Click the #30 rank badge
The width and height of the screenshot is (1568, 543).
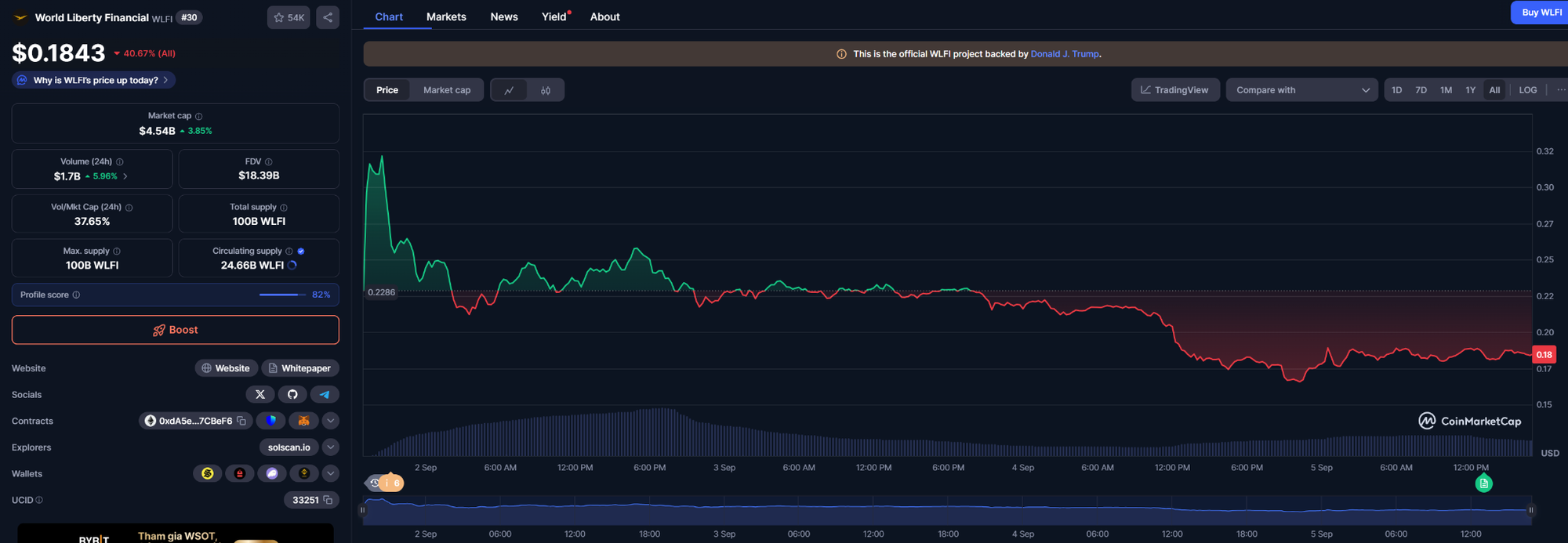tap(189, 17)
